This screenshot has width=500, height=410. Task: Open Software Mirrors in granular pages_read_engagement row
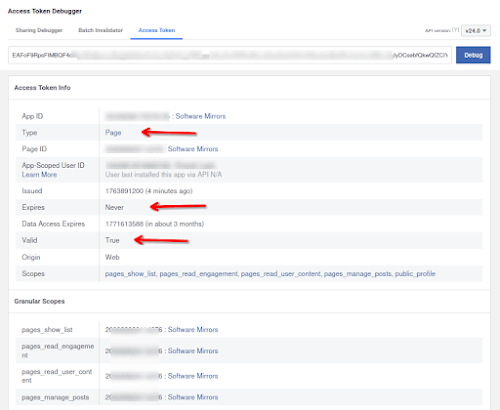[x=193, y=351]
